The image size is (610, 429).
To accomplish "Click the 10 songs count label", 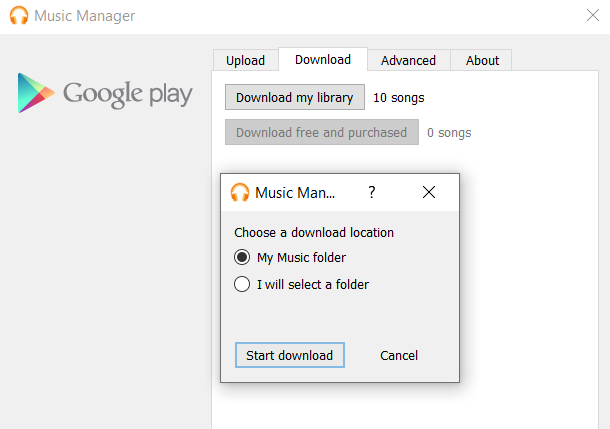I will coord(399,98).
